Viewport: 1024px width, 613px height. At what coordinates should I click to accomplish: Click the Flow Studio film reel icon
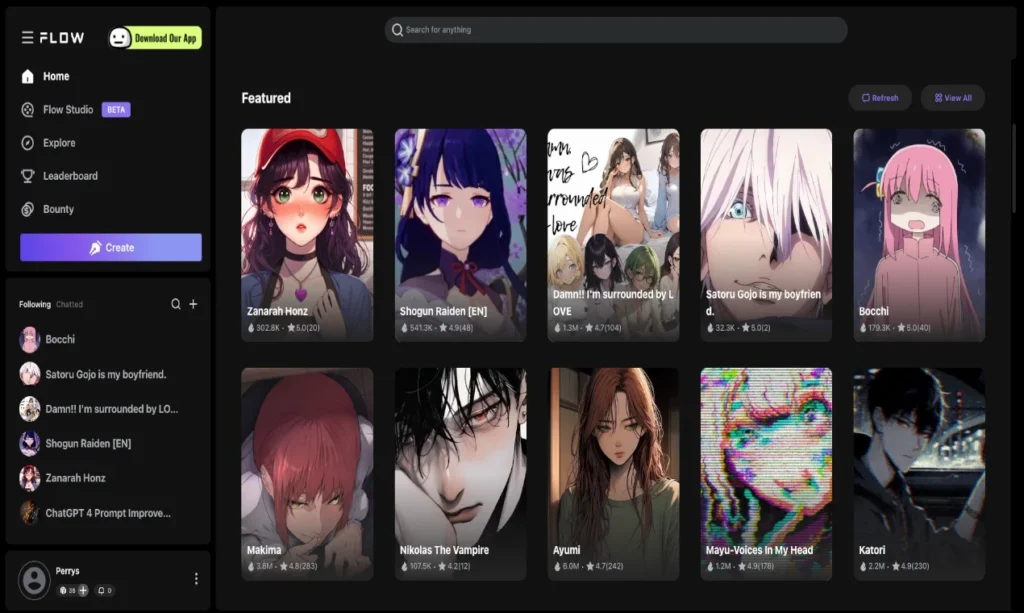[x=28, y=110]
